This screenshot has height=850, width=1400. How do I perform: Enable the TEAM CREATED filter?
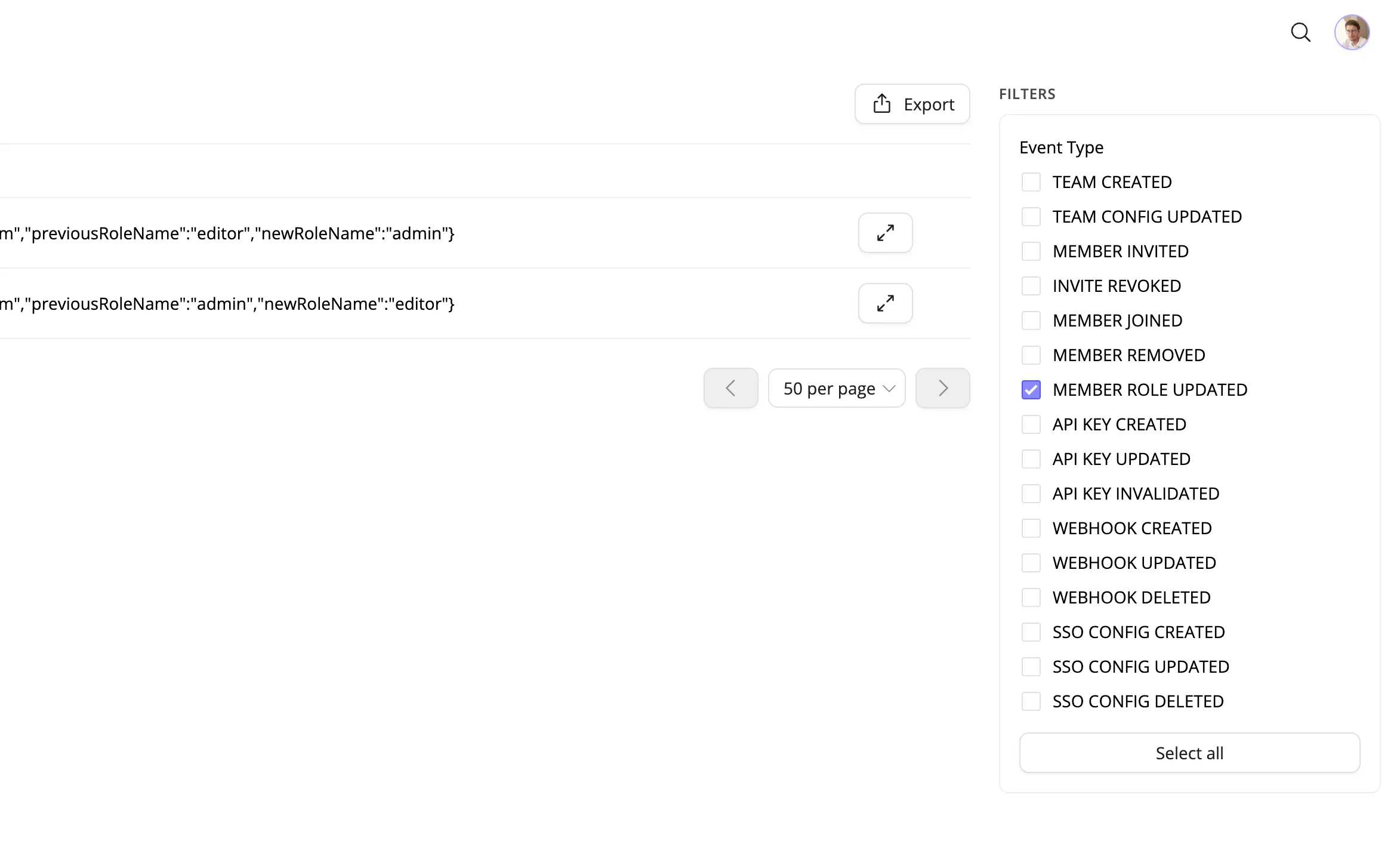click(1031, 182)
